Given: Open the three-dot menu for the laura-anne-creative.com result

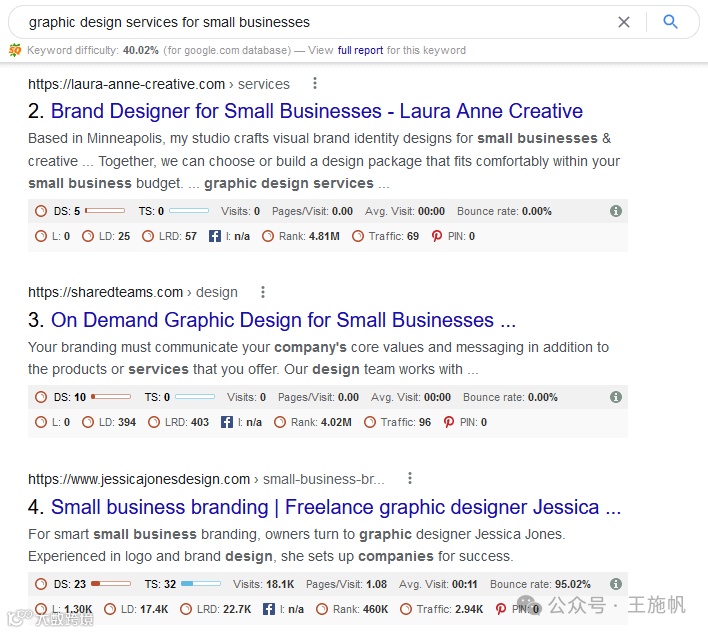Looking at the screenshot, I should click(315, 83).
